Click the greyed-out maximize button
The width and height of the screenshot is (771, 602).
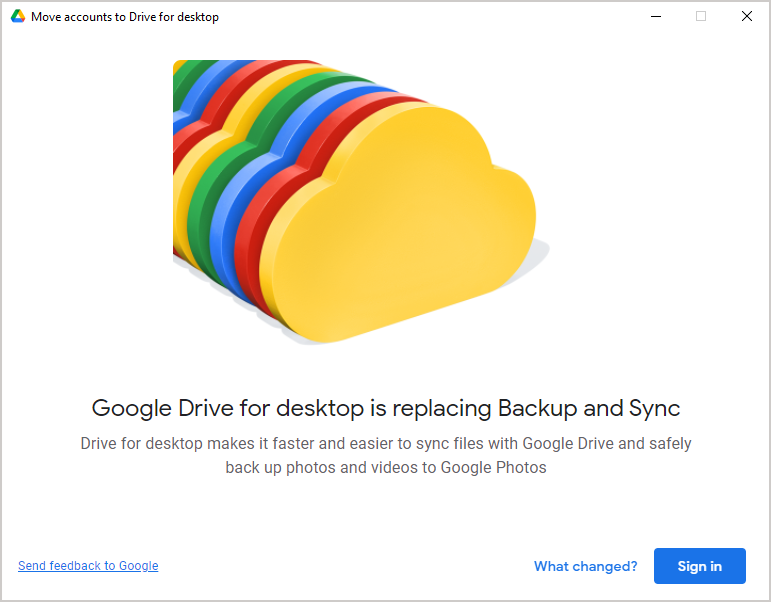tap(701, 17)
